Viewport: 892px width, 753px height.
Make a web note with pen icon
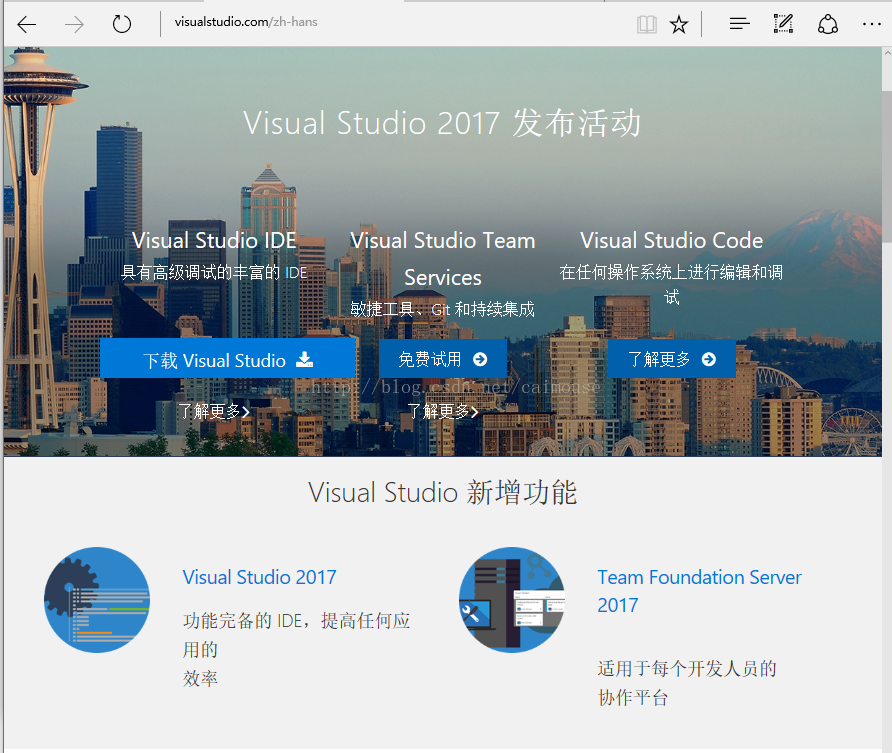[783, 24]
